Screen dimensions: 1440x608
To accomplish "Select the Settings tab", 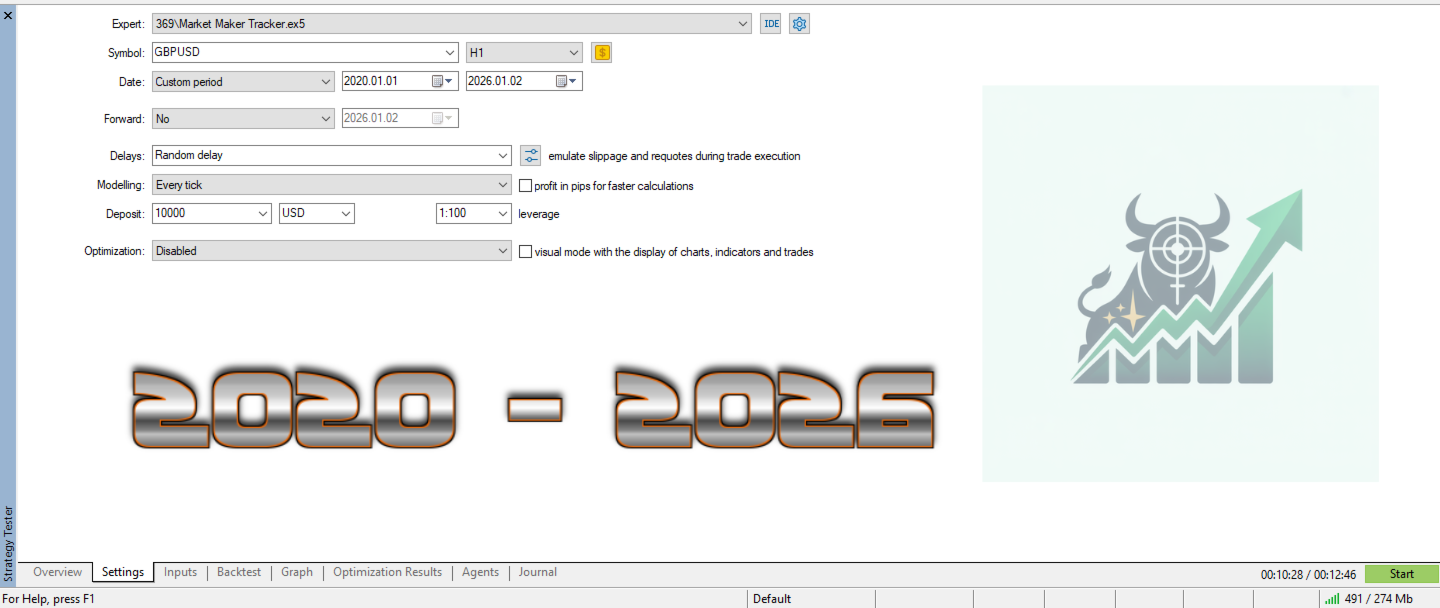I will click(123, 572).
